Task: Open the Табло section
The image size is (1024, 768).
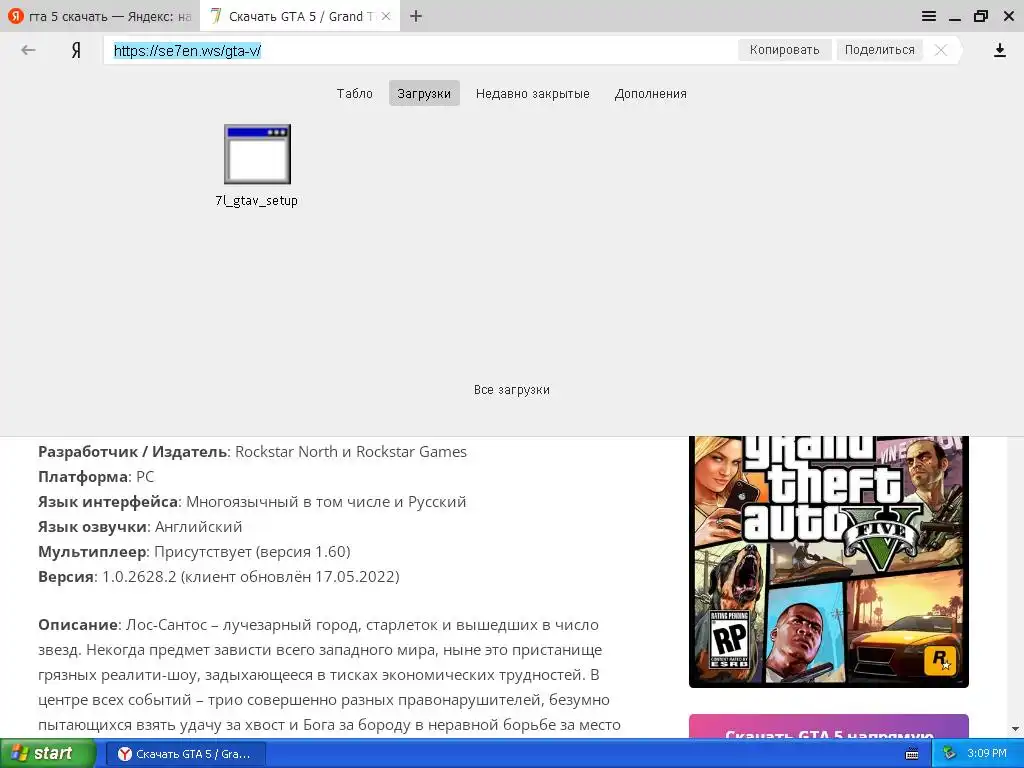Action: (x=355, y=93)
